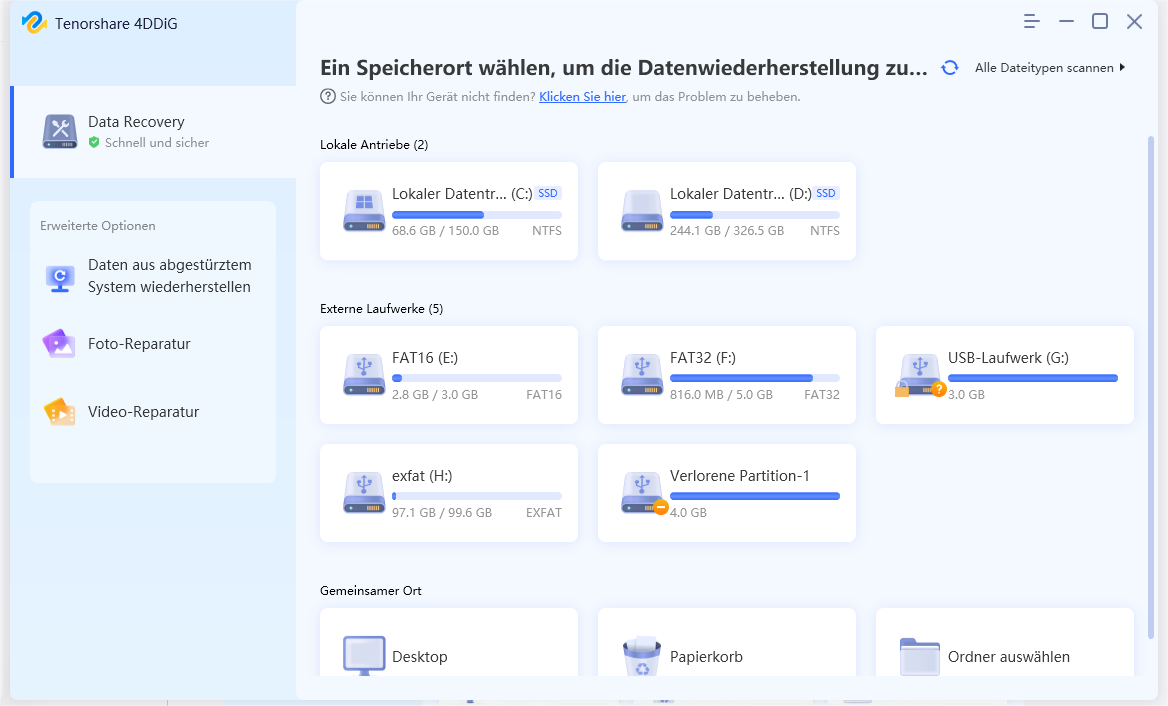The width and height of the screenshot is (1168, 706).
Task: Click the help question mark icon
Action: pos(328,97)
